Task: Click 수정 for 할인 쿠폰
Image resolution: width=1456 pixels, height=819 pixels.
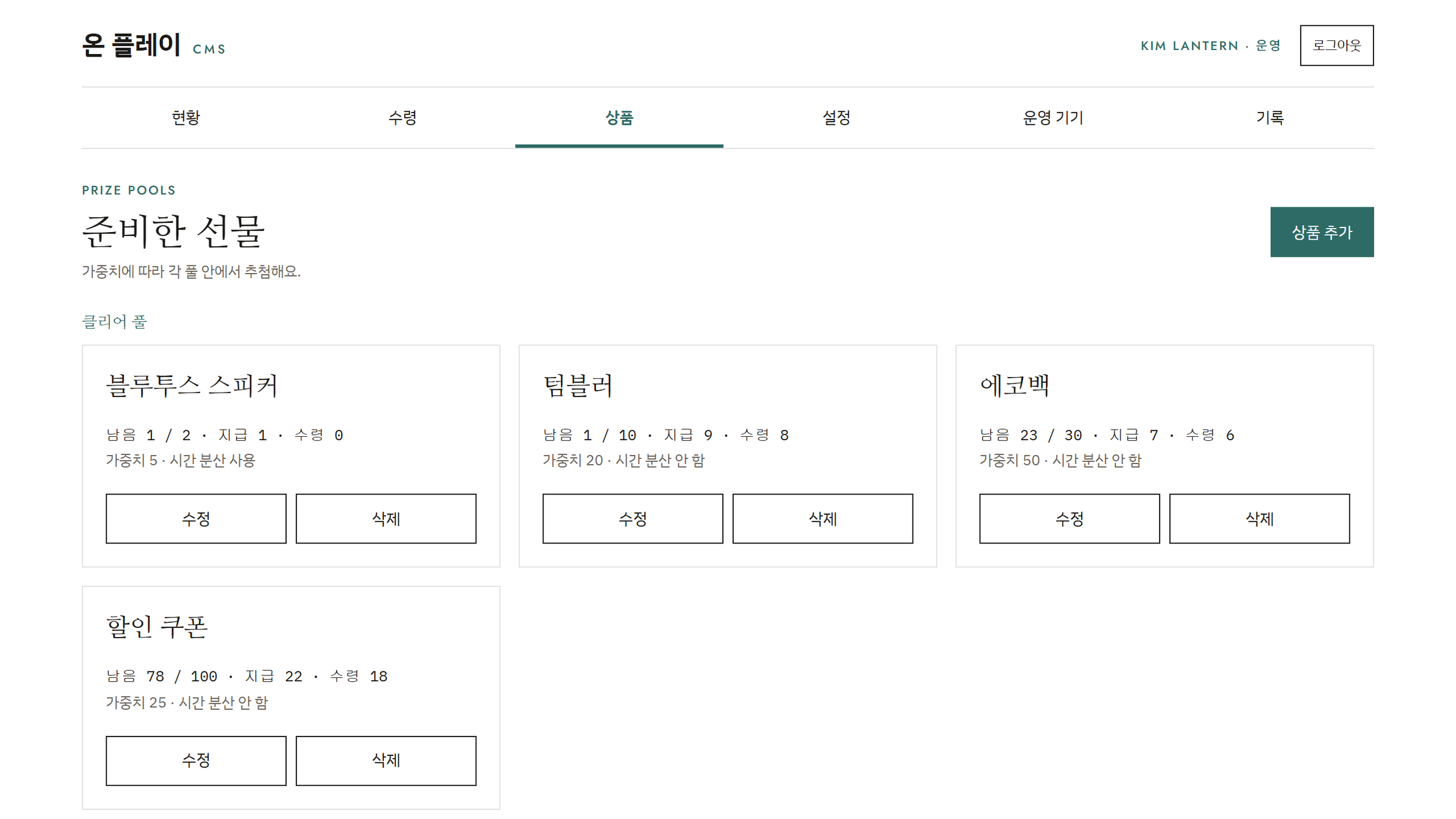Action: pyautogui.click(x=196, y=760)
